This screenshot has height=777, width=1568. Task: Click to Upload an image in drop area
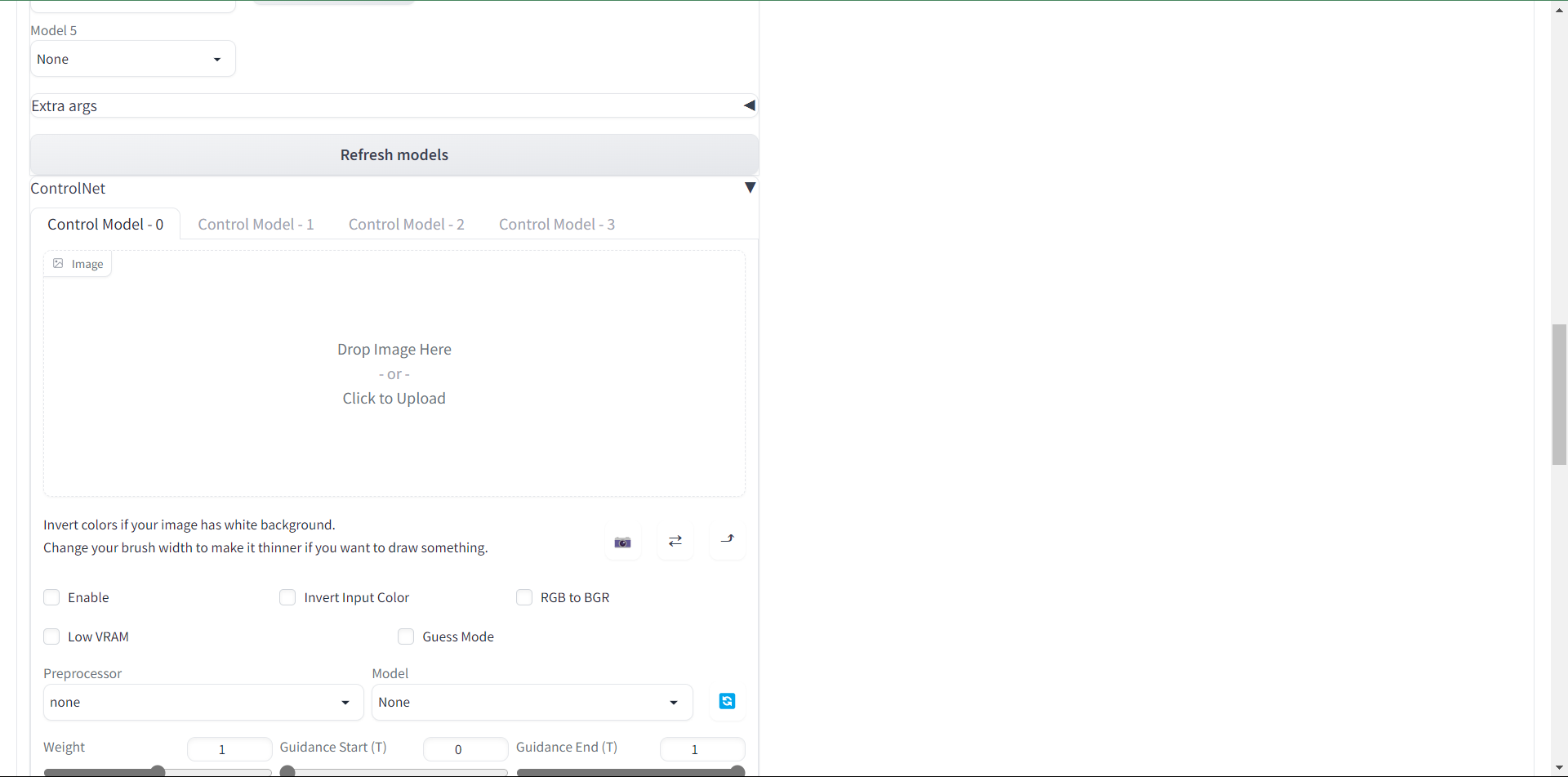pyautogui.click(x=394, y=374)
